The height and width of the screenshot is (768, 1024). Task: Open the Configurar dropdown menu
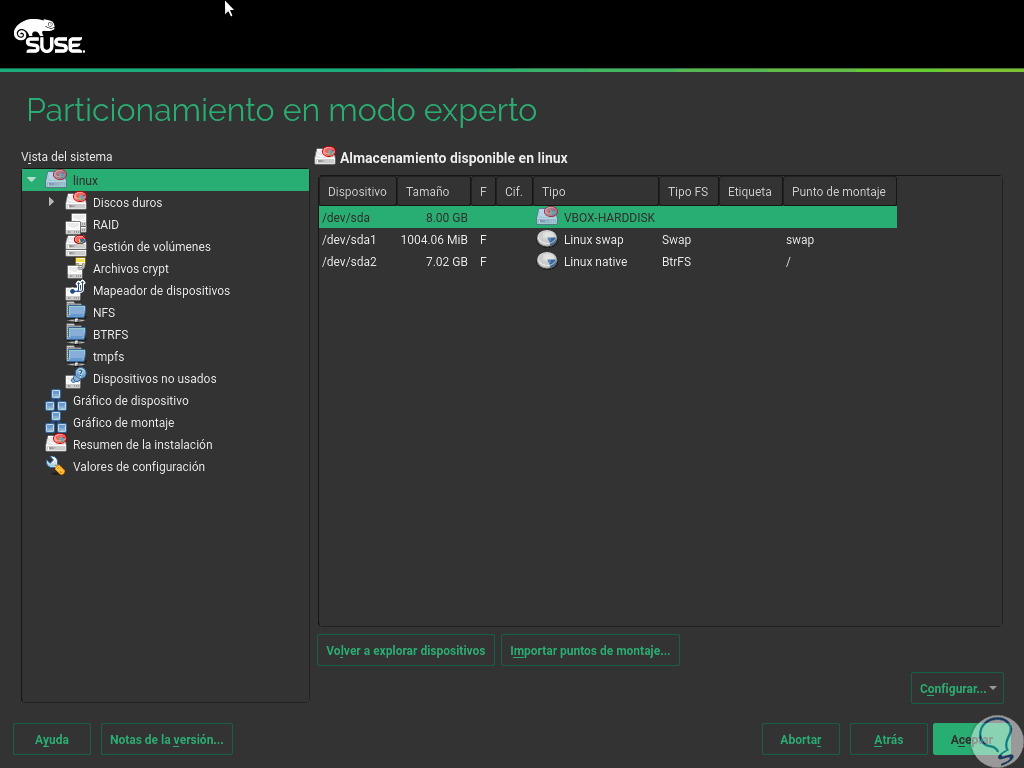pos(957,688)
